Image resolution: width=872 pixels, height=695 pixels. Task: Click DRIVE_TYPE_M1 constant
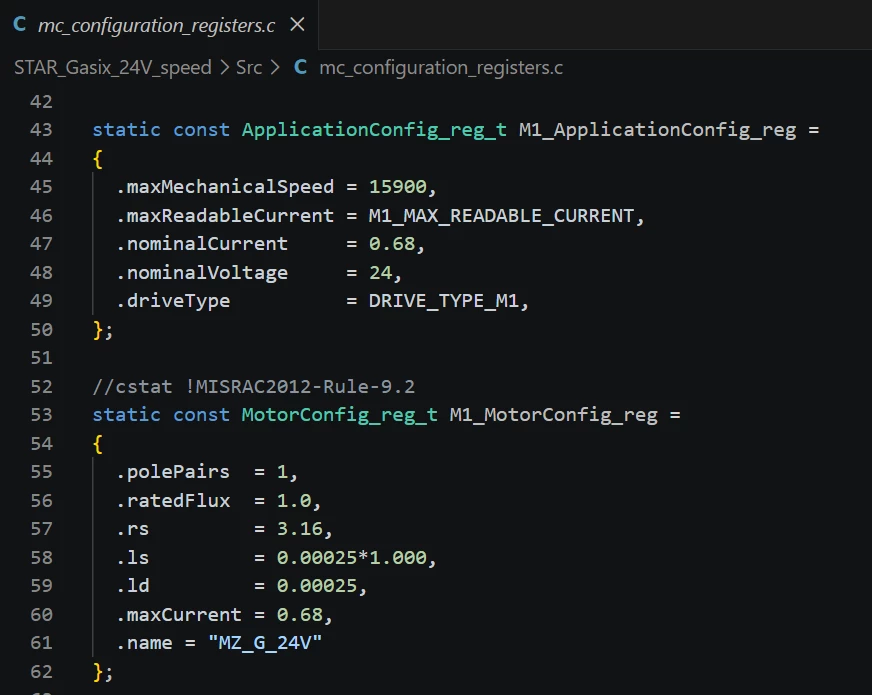pos(443,301)
